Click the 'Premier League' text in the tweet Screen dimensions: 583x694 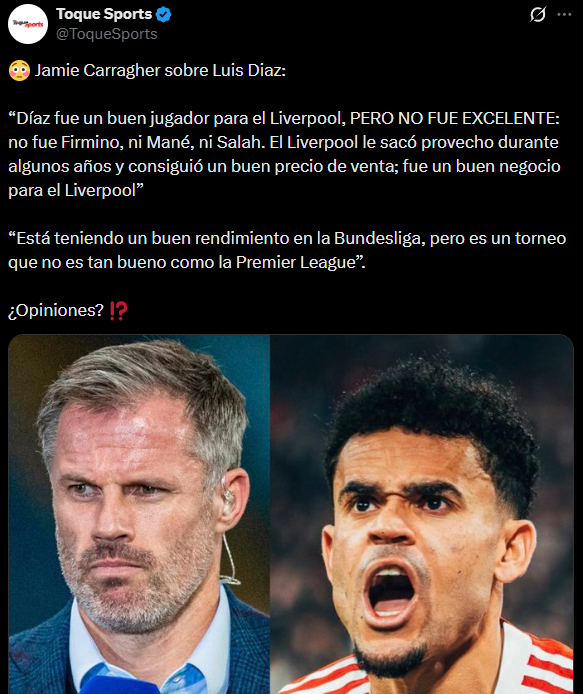(296, 262)
